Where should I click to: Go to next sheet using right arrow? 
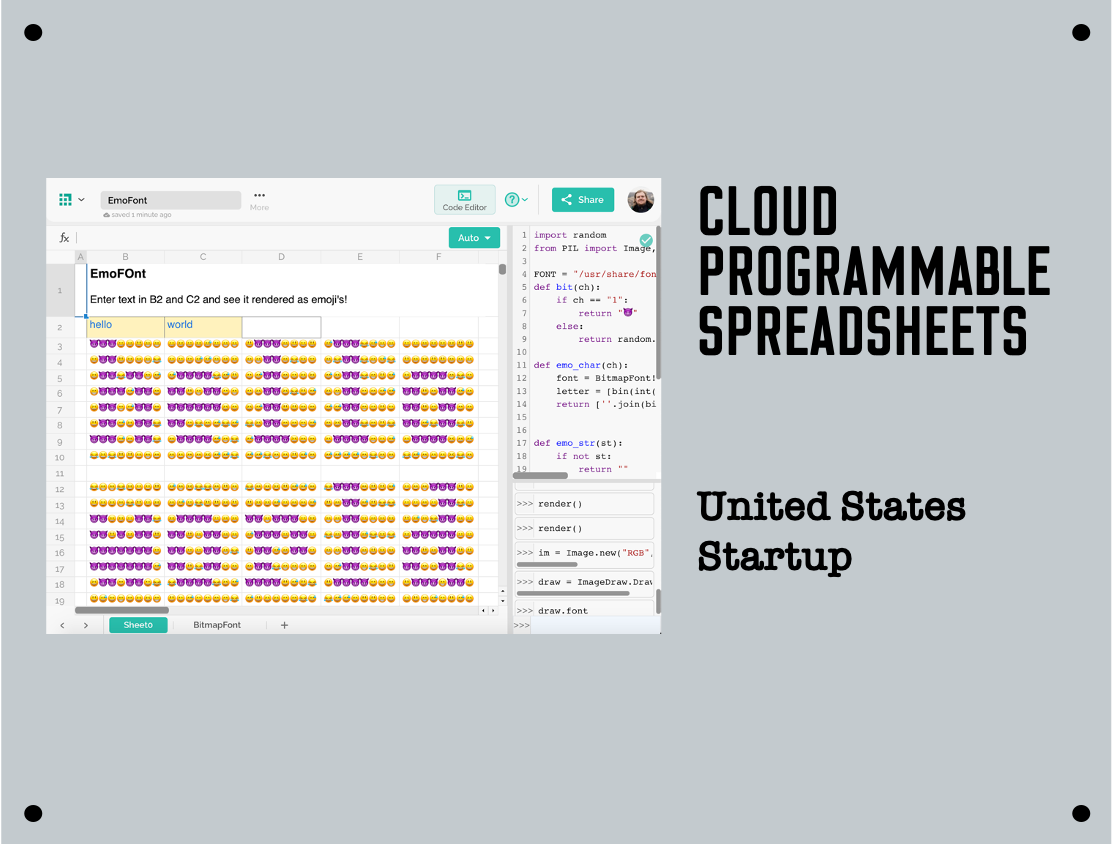(86, 625)
